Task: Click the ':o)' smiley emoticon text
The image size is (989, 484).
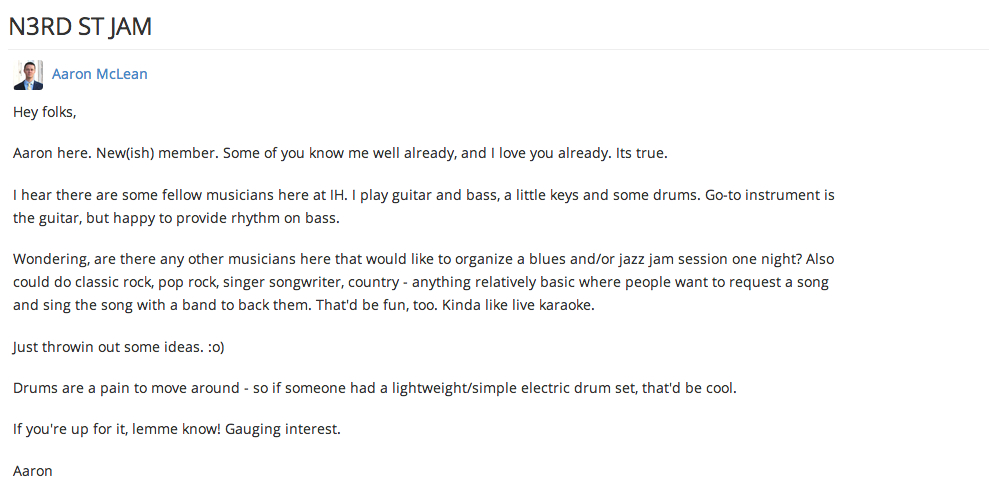Action: coord(213,348)
